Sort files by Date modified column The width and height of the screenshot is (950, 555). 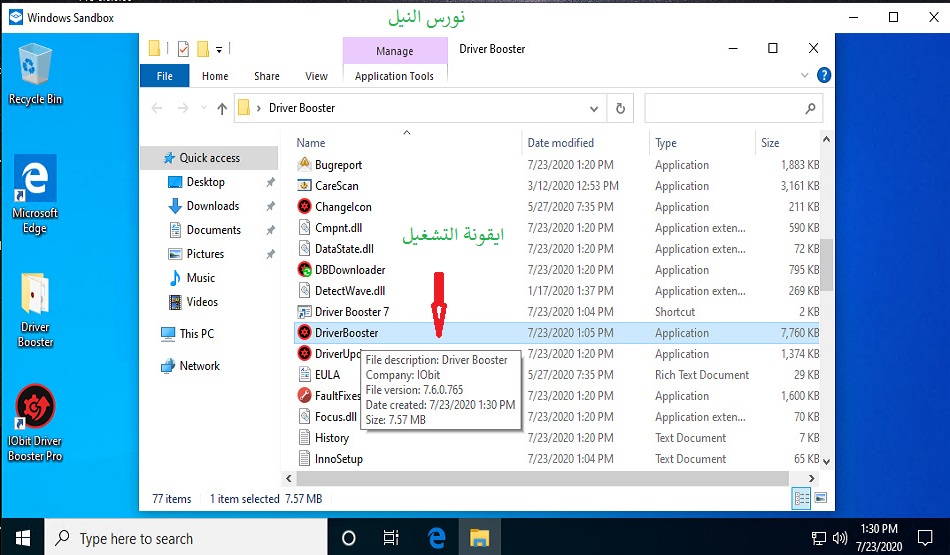[x=560, y=143]
